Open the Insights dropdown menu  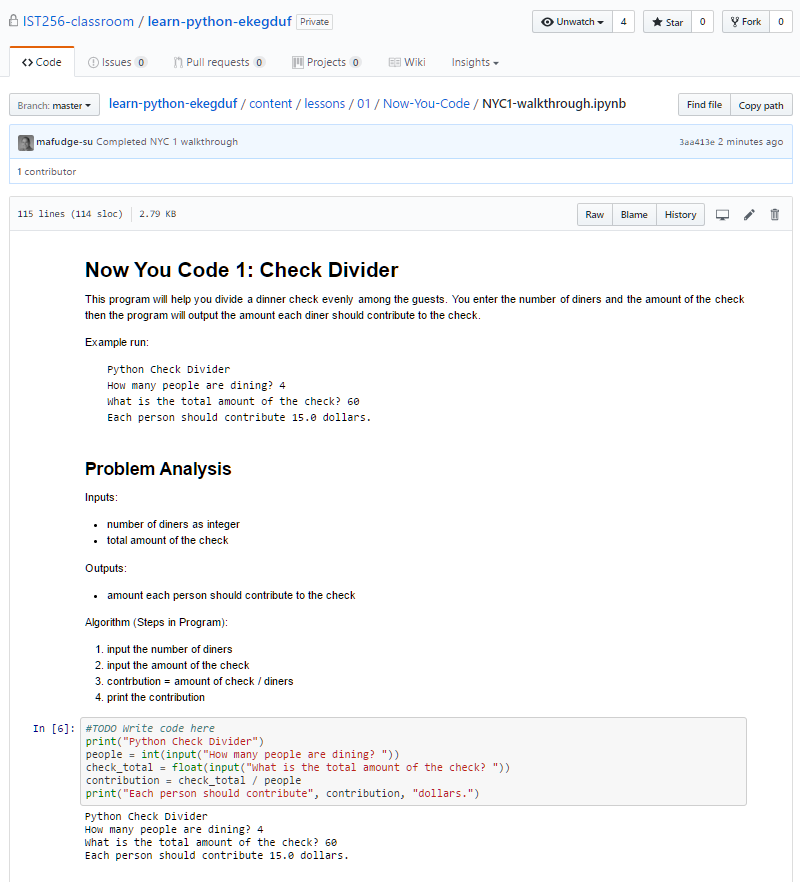[x=474, y=62]
